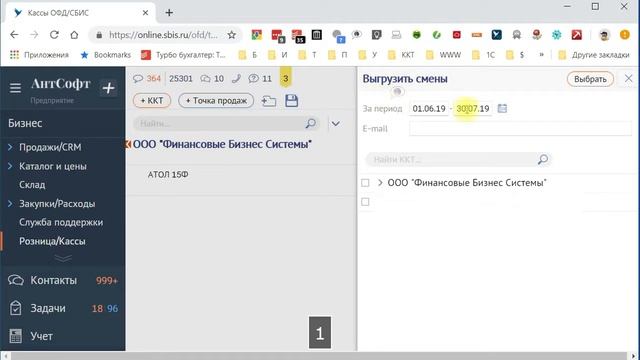
Task: Close the Кассы ОФД/СБИС tab
Action: point(145,13)
